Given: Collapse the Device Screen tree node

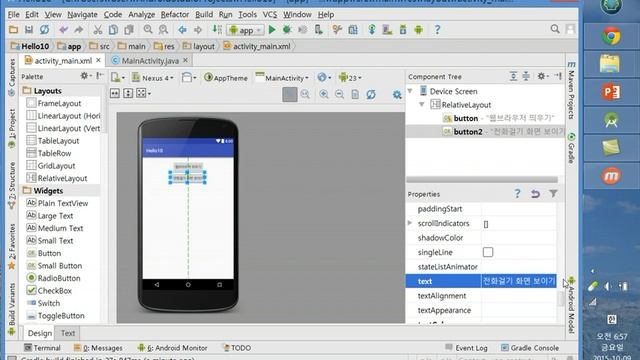Looking at the screenshot, I should 411,91.
